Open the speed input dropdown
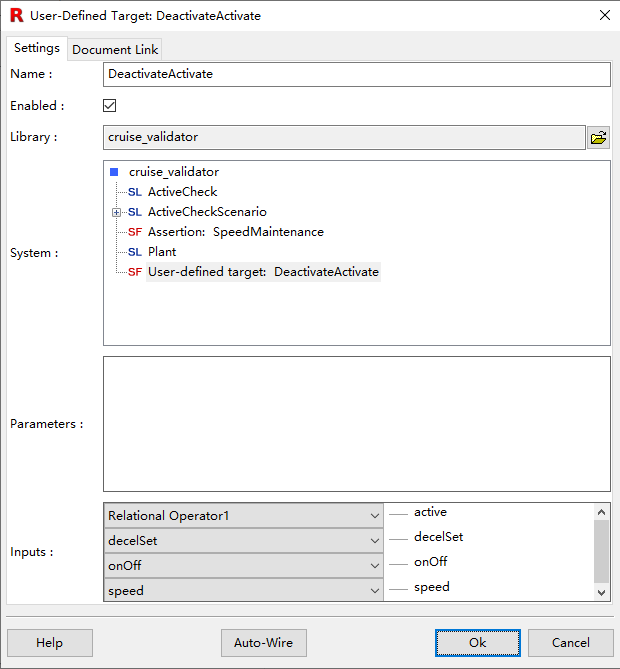Viewport: 620px width, 669px height. coord(375,591)
